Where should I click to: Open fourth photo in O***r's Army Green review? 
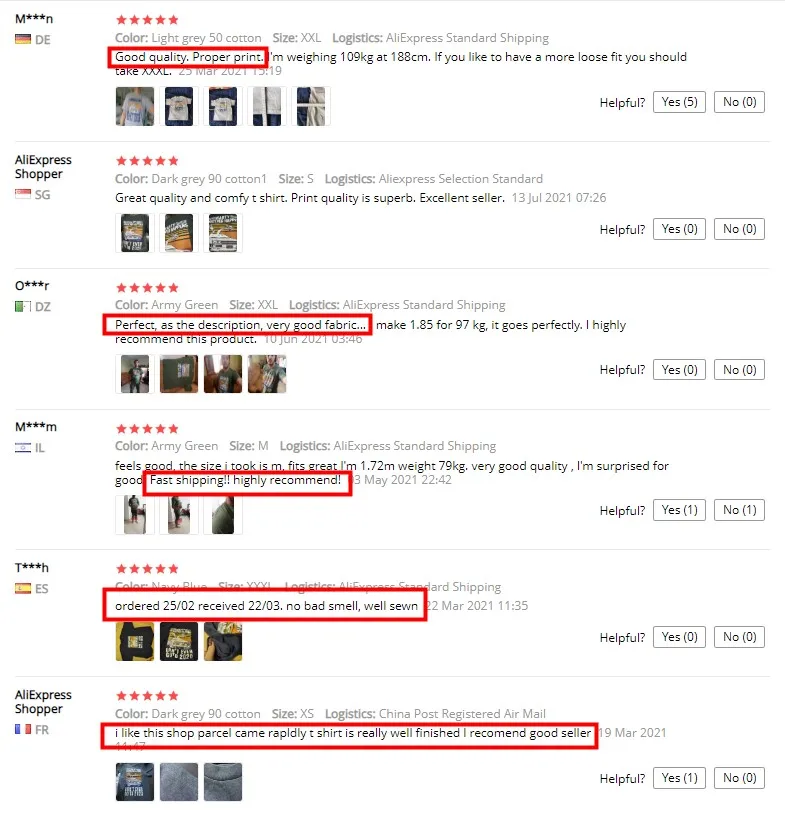click(267, 374)
